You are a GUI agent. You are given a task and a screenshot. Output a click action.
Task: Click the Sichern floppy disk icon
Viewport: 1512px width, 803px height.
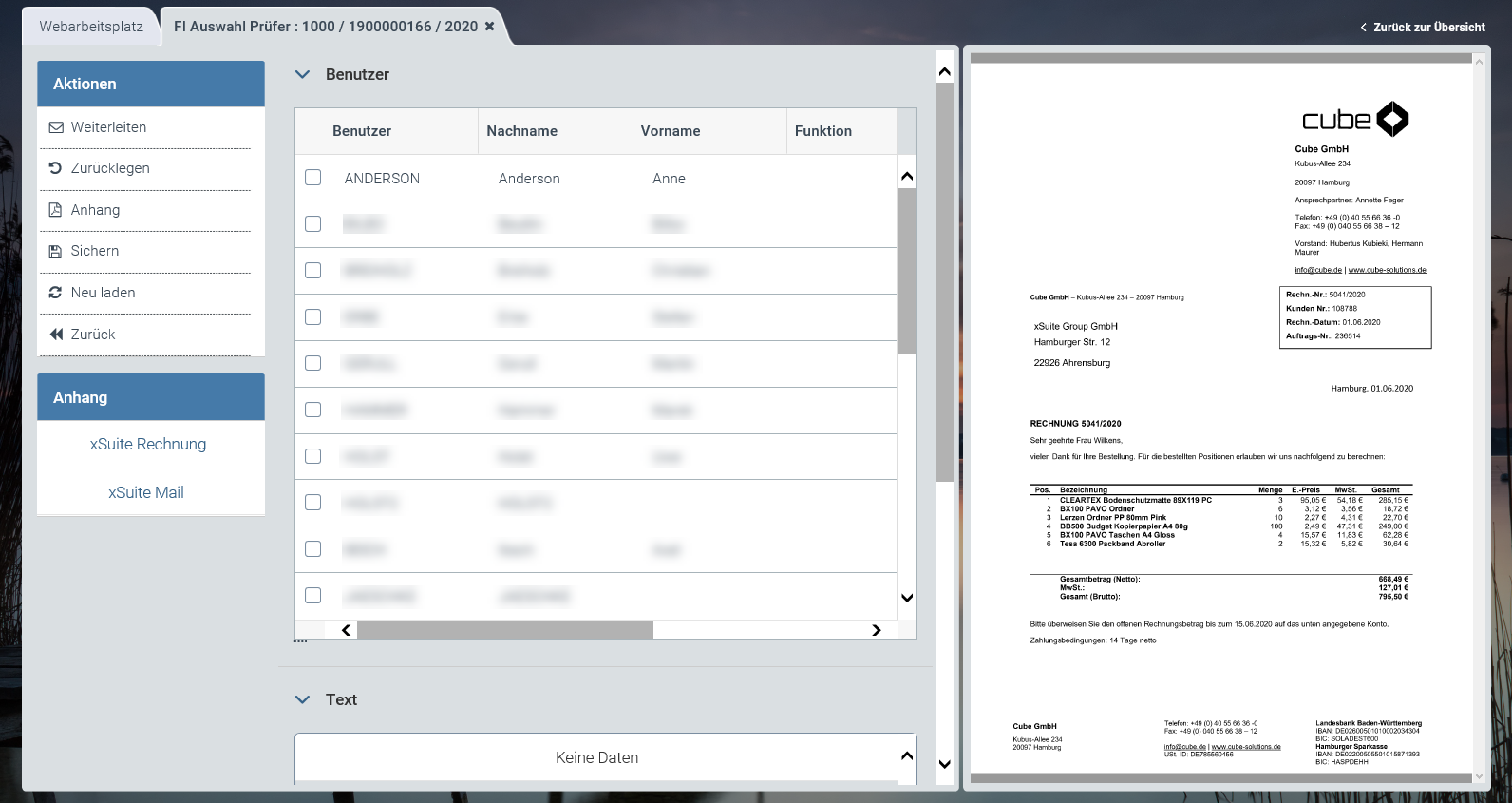pos(56,251)
